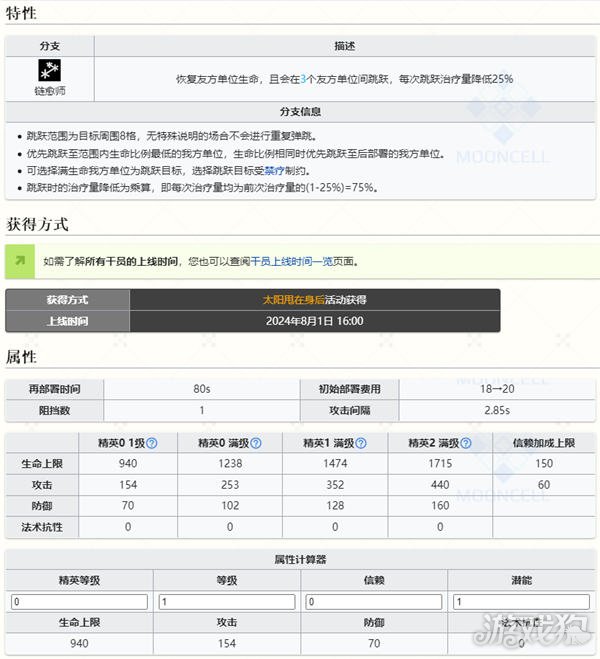Click the 128 defense value
The width and height of the screenshot is (600, 659).
[335, 506]
